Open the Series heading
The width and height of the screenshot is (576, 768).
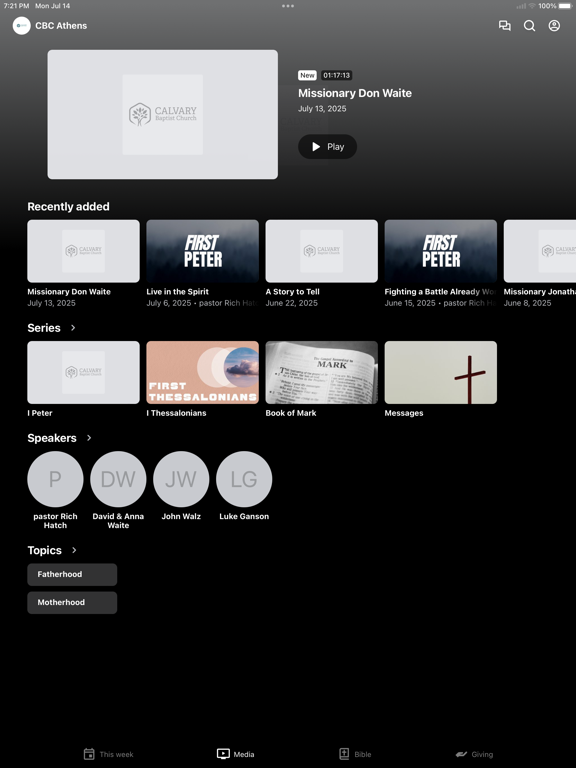coord(44,328)
